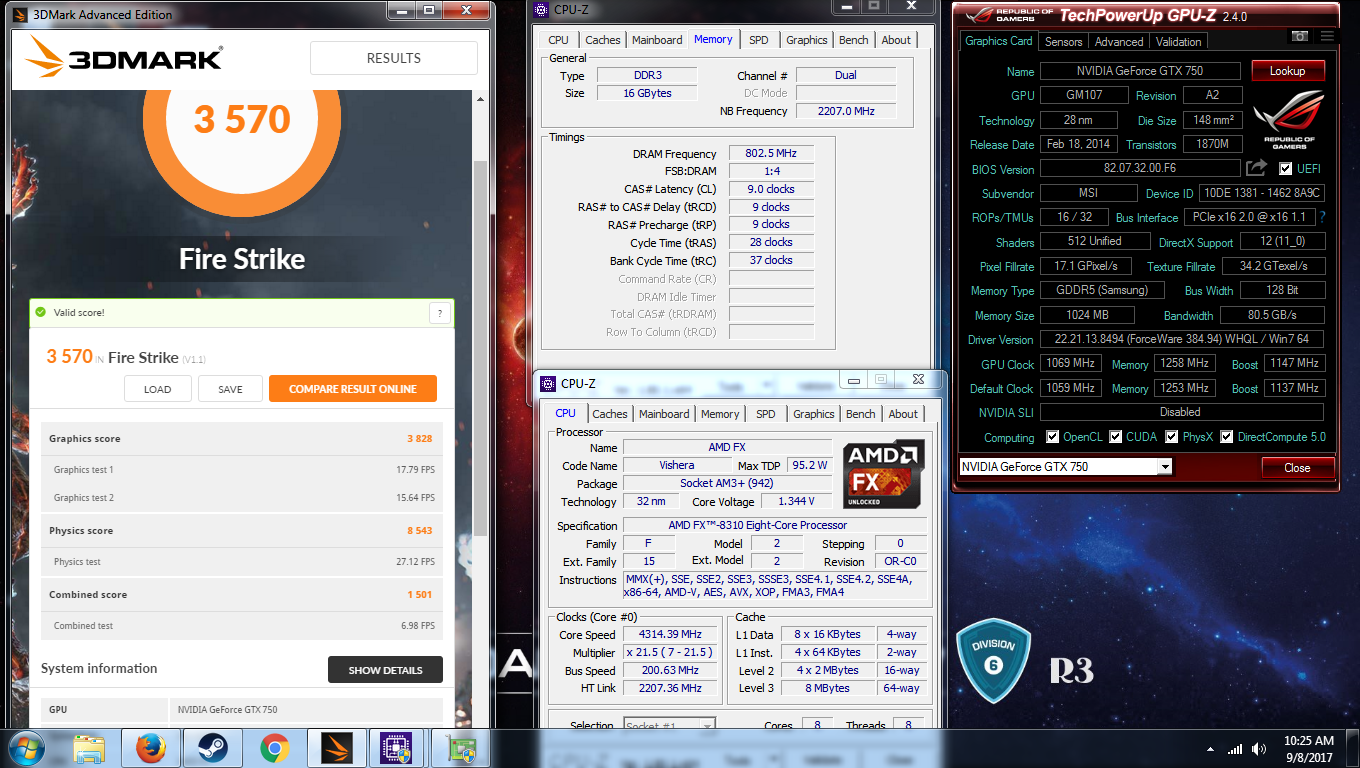
Task: Open the About tab in rear CPU-Z window
Action: tap(896, 40)
